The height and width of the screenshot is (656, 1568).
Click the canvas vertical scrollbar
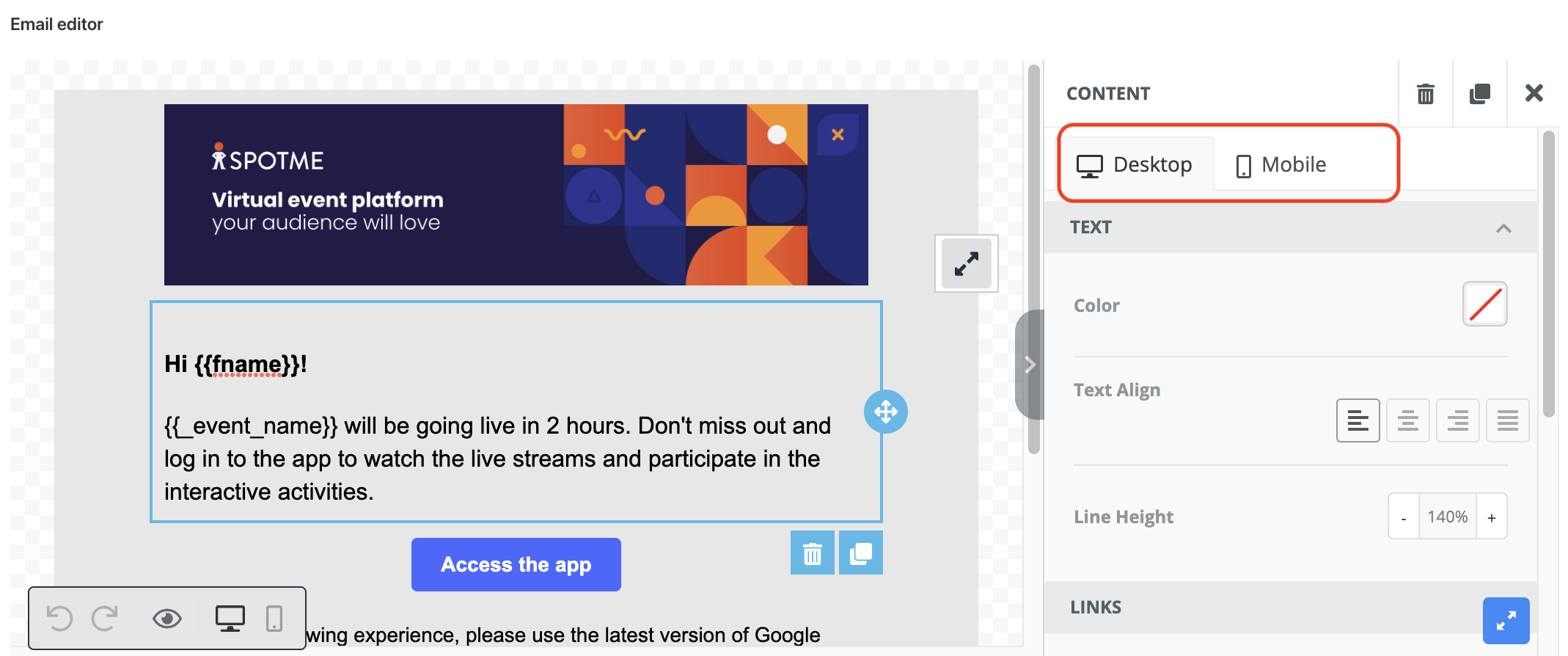[x=1034, y=260]
